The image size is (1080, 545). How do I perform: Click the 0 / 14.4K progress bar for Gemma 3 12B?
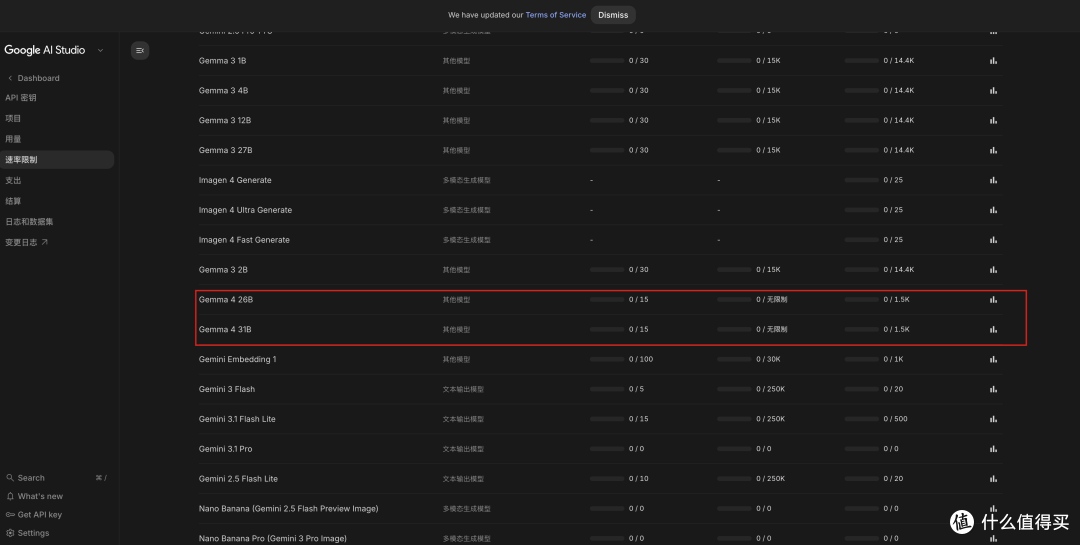tap(862, 120)
